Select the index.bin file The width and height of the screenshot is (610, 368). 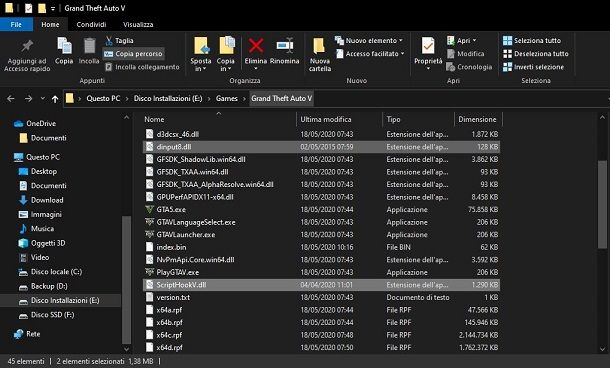click(x=321, y=247)
